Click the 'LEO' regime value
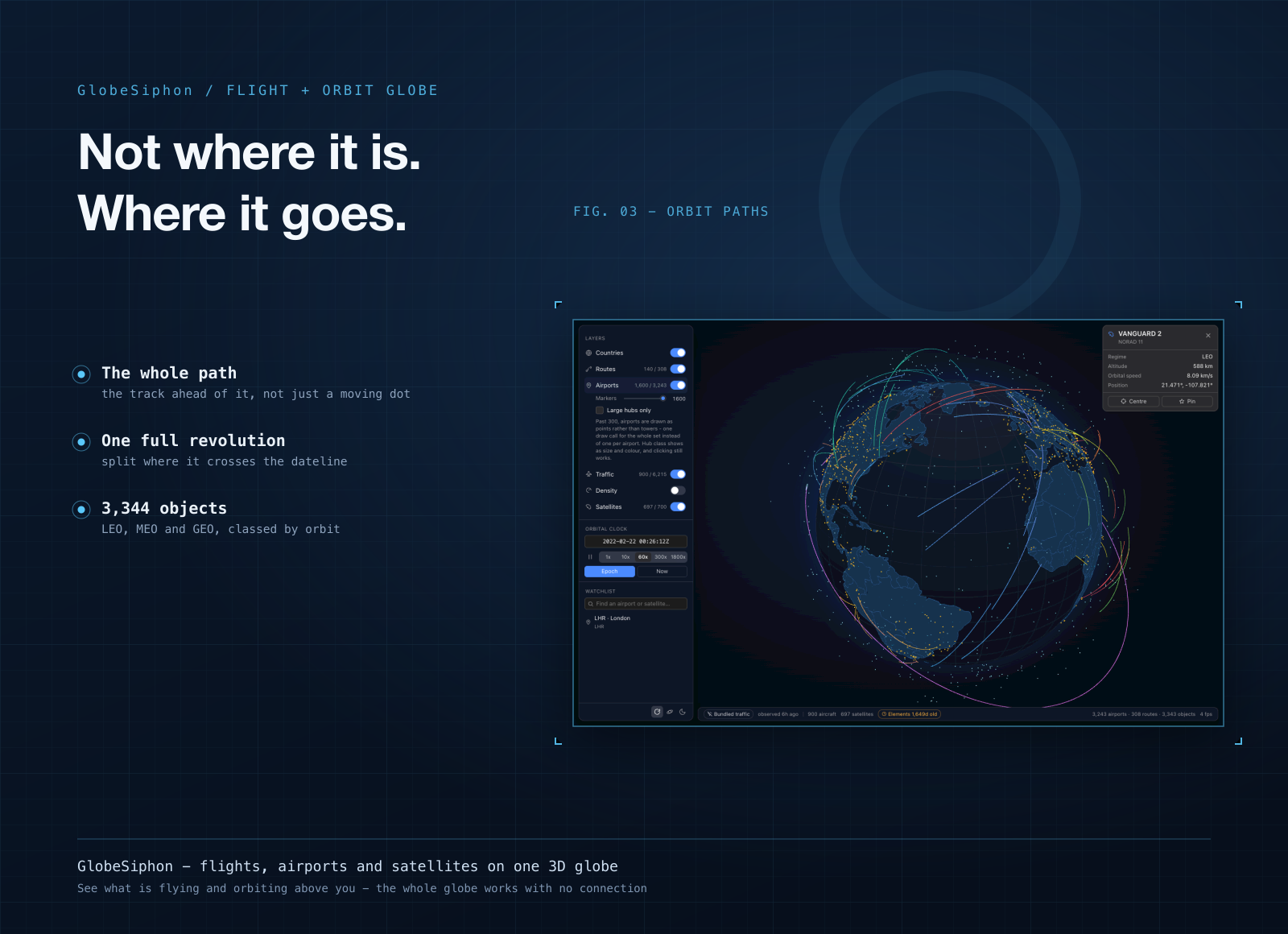 [x=1207, y=357]
